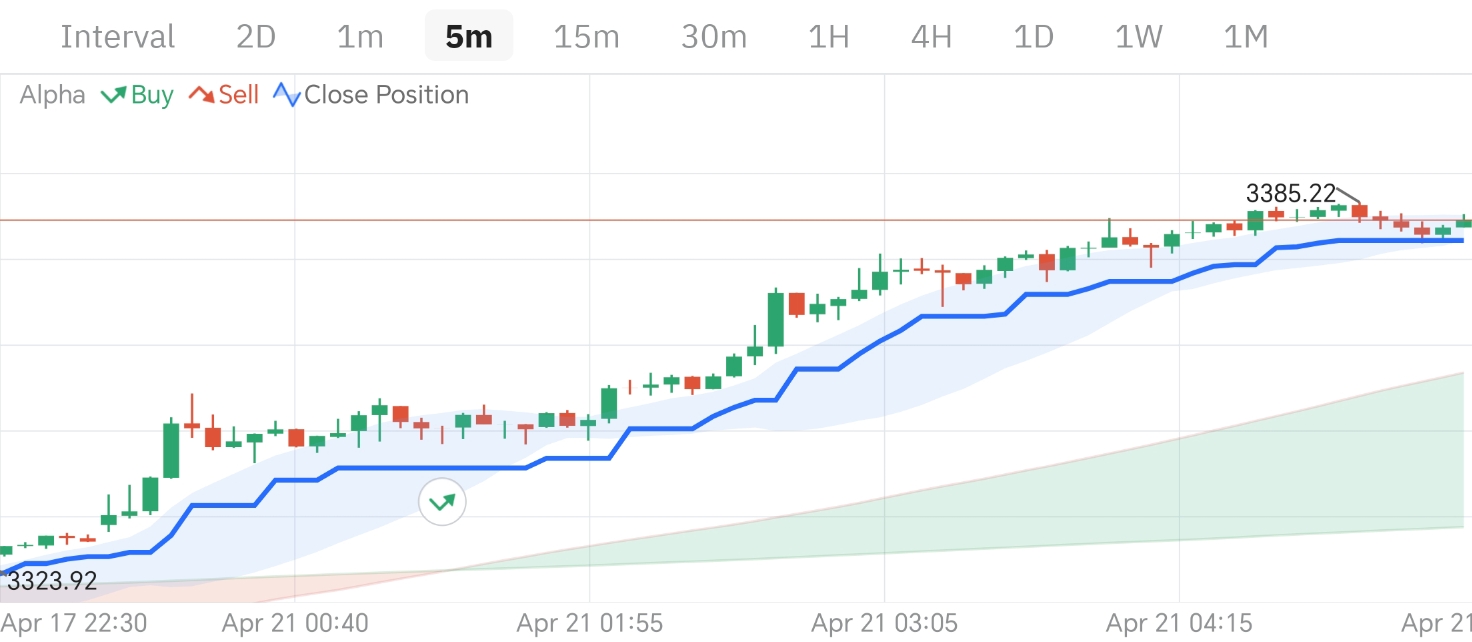Choose the 30m interval

(714, 37)
